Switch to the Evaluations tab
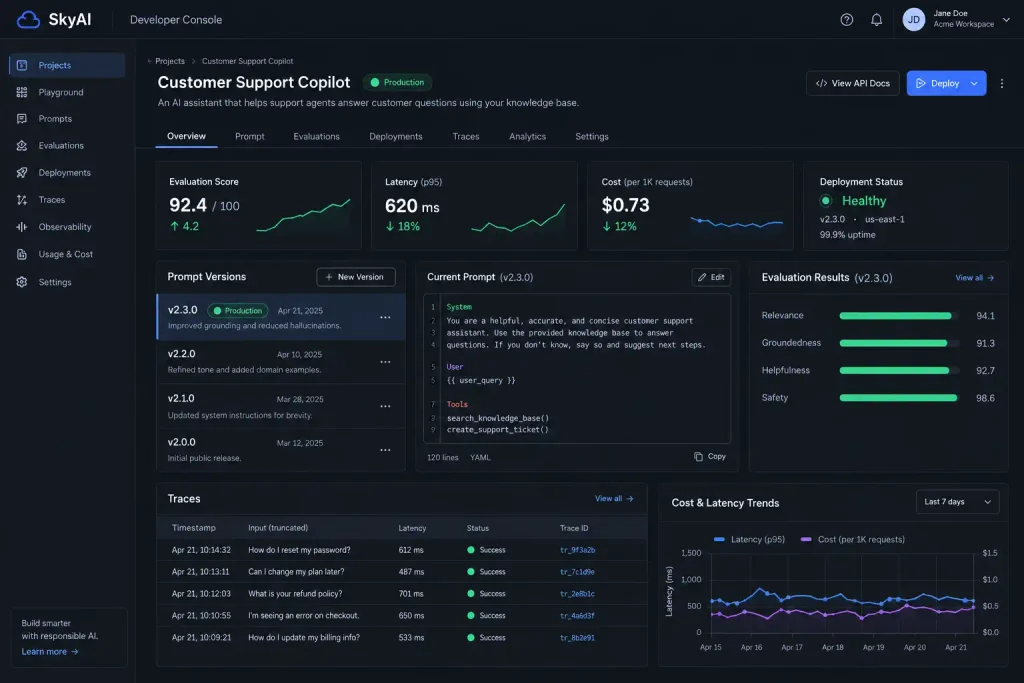This screenshot has width=1024, height=683. tap(316, 136)
